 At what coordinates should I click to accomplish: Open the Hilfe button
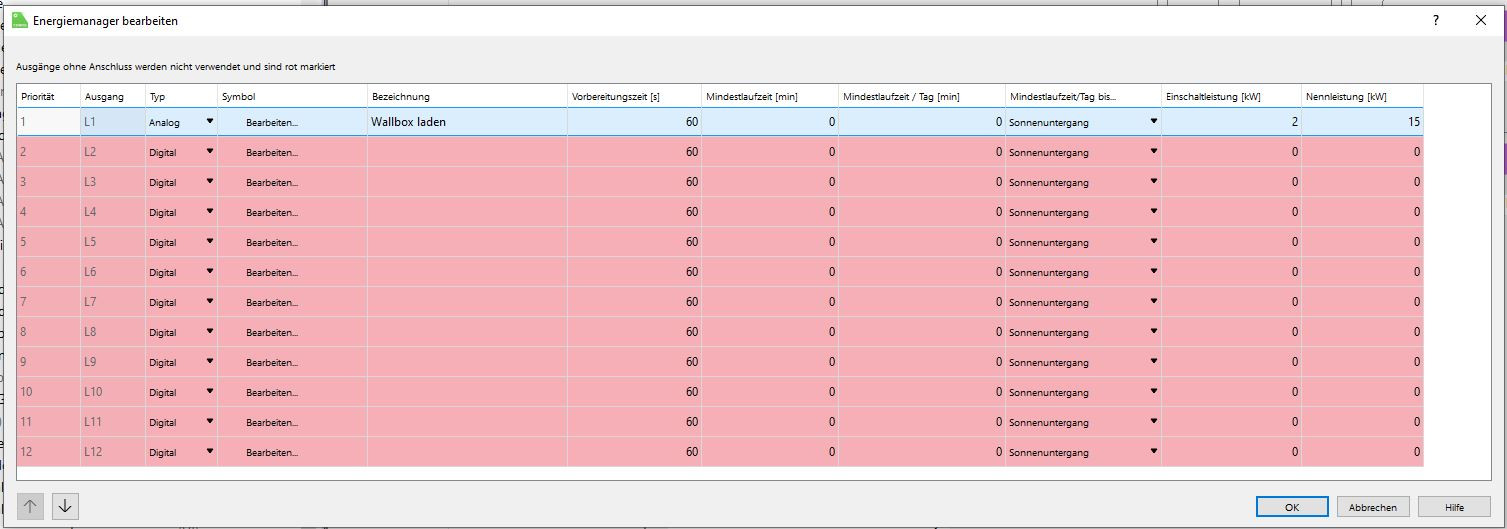[x=1453, y=507]
